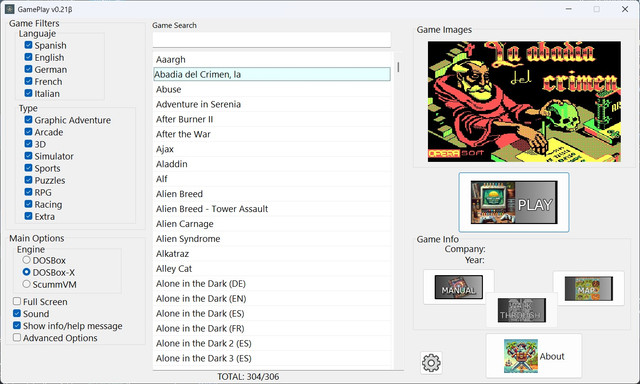Select Alone in the Dark (EN)
This screenshot has height=384, width=640.
click(x=272, y=299)
